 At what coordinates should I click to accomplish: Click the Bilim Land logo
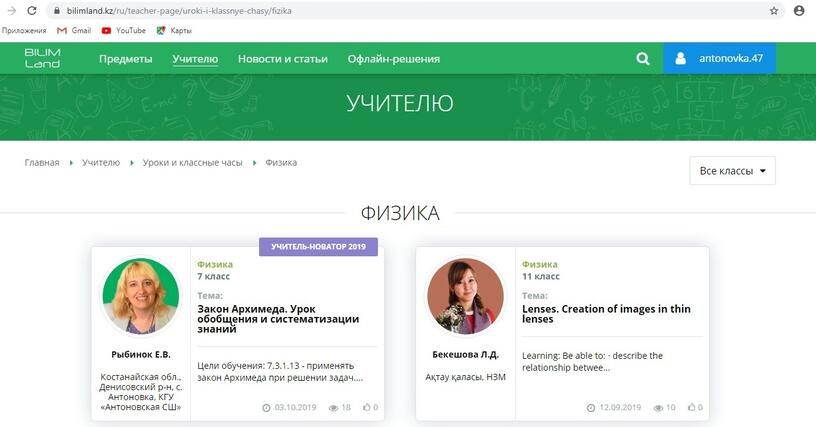coord(42,59)
